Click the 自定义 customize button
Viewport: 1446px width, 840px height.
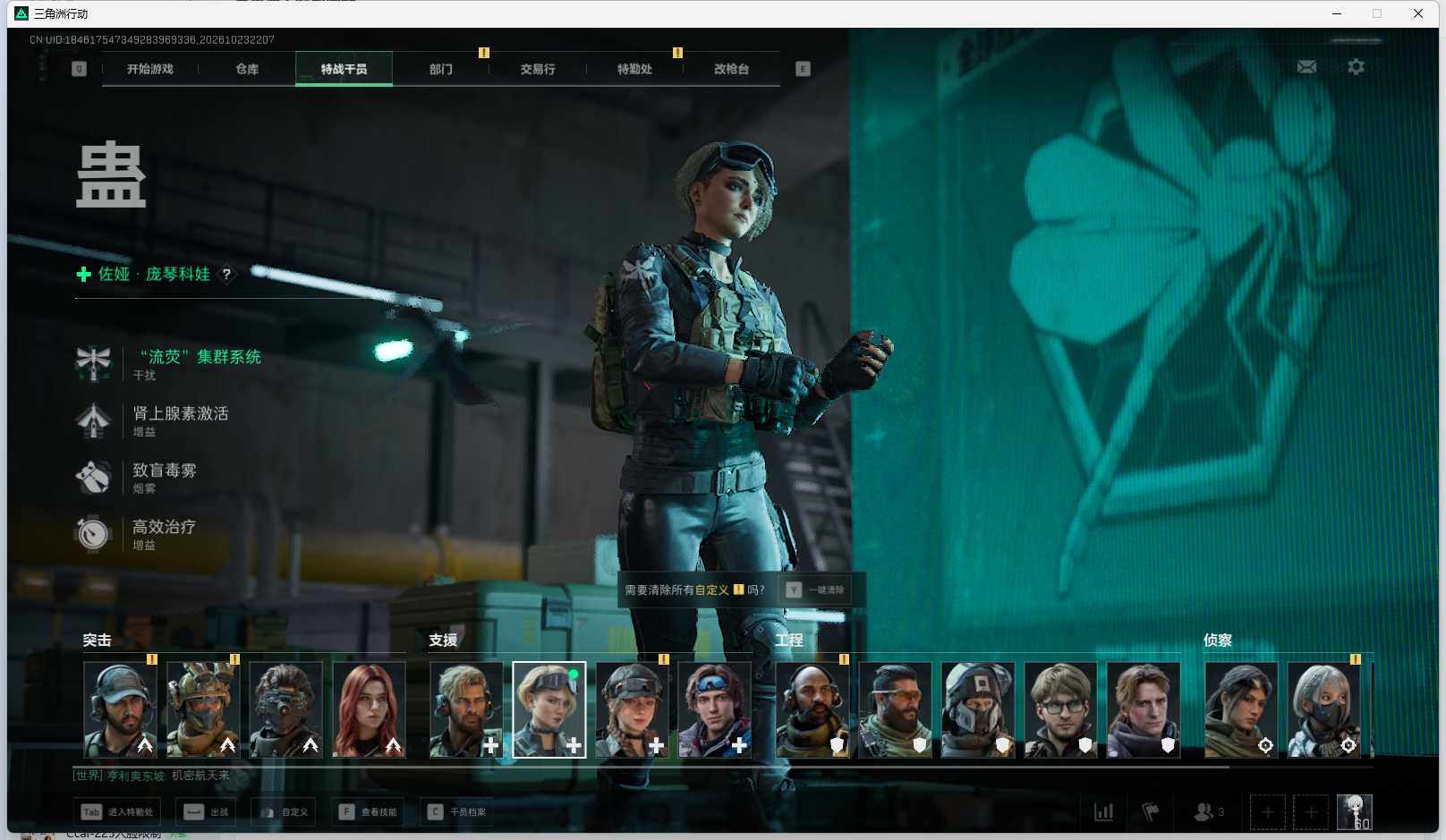click(284, 812)
